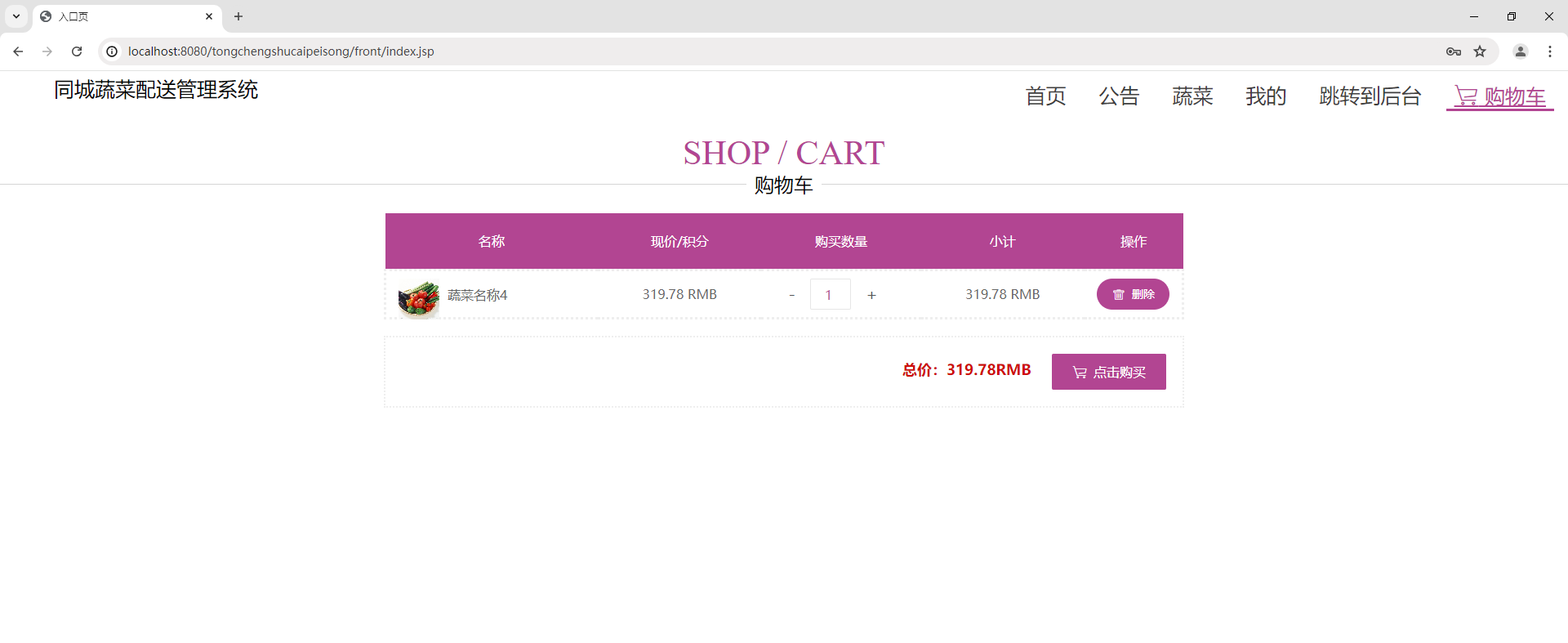Image resolution: width=1568 pixels, height=643 pixels.
Task: Click the purchase quantity input field
Action: click(x=831, y=294)
